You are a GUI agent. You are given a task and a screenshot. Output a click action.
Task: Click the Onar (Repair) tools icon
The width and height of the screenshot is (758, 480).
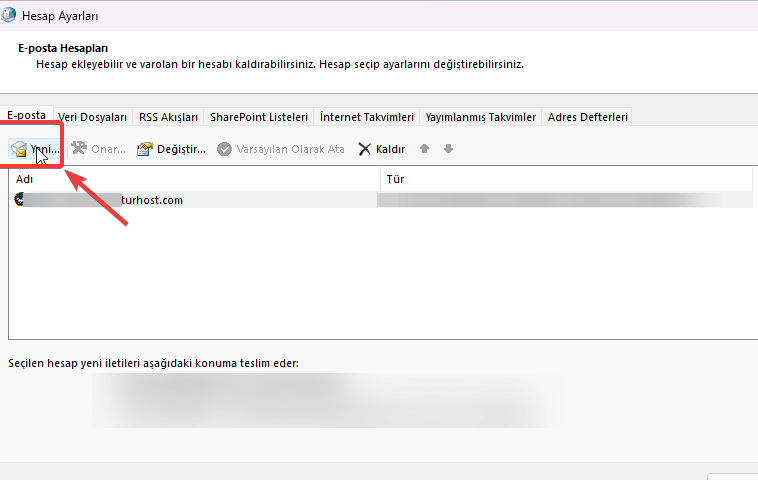tap(80, 149)
